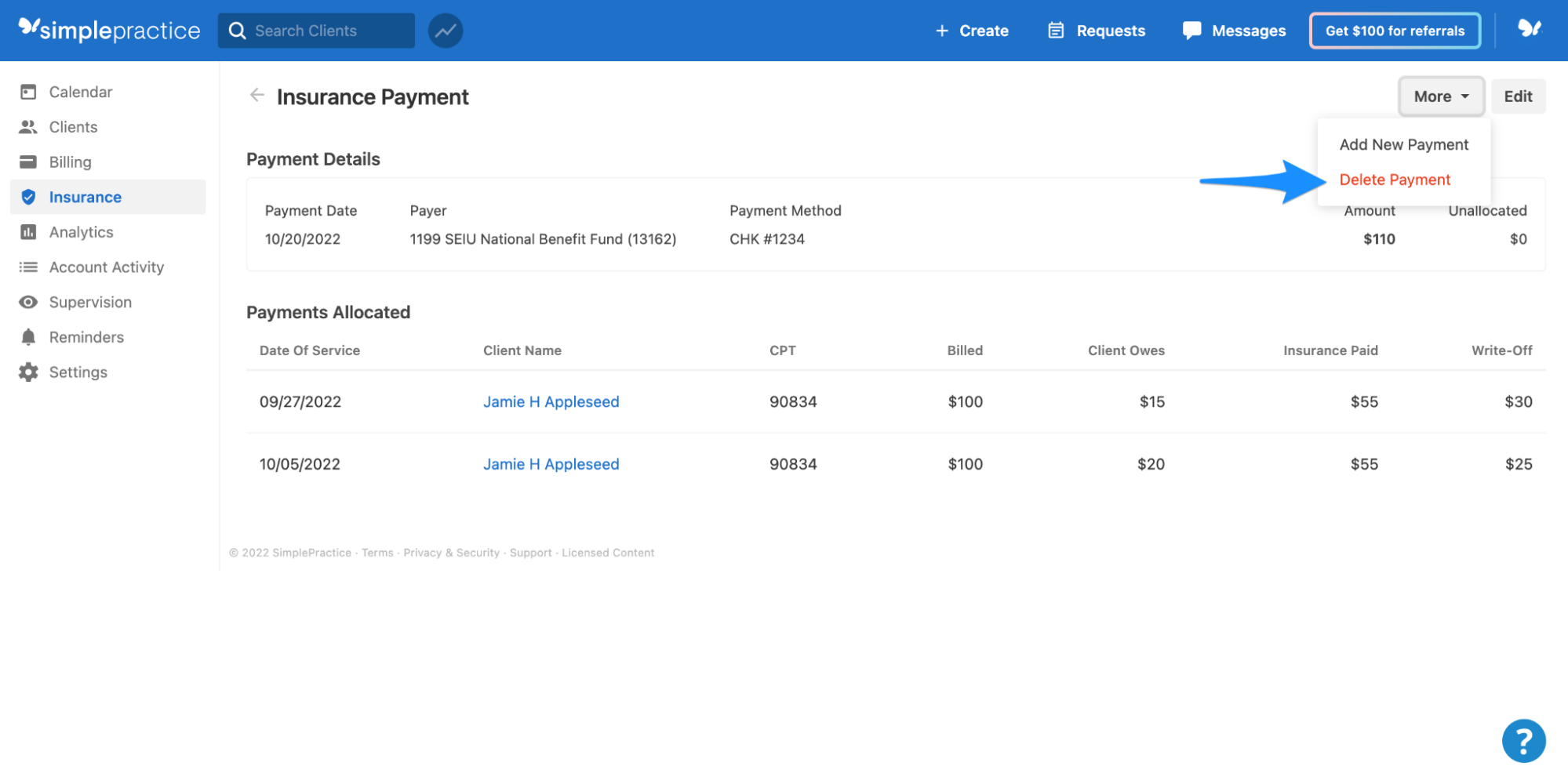This screenshot has width=1568, height=784.
Task: Open Requests from the top bar
Action: coord(1110,31)
